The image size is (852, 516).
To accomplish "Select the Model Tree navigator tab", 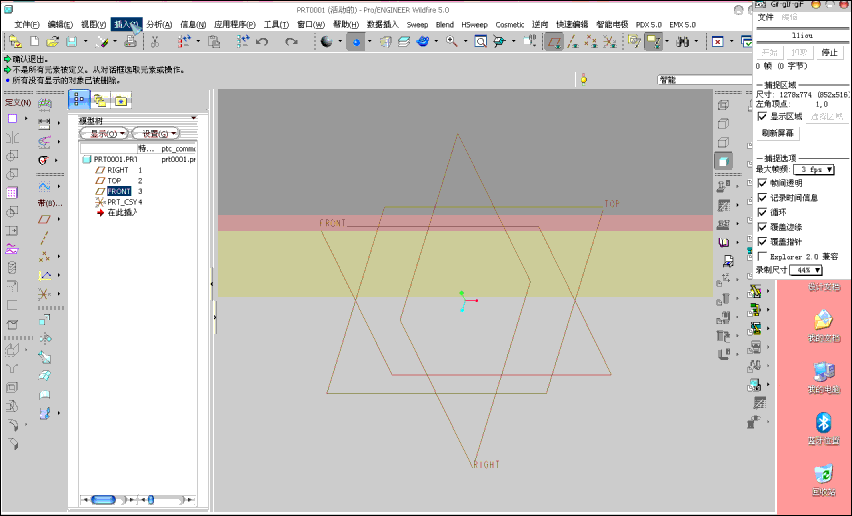I will point(79,99).
